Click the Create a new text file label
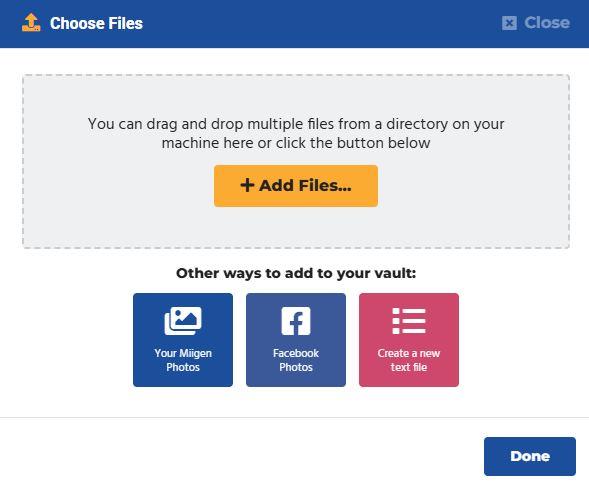Screen dimensions: 589x488 (x=409, y=360)
